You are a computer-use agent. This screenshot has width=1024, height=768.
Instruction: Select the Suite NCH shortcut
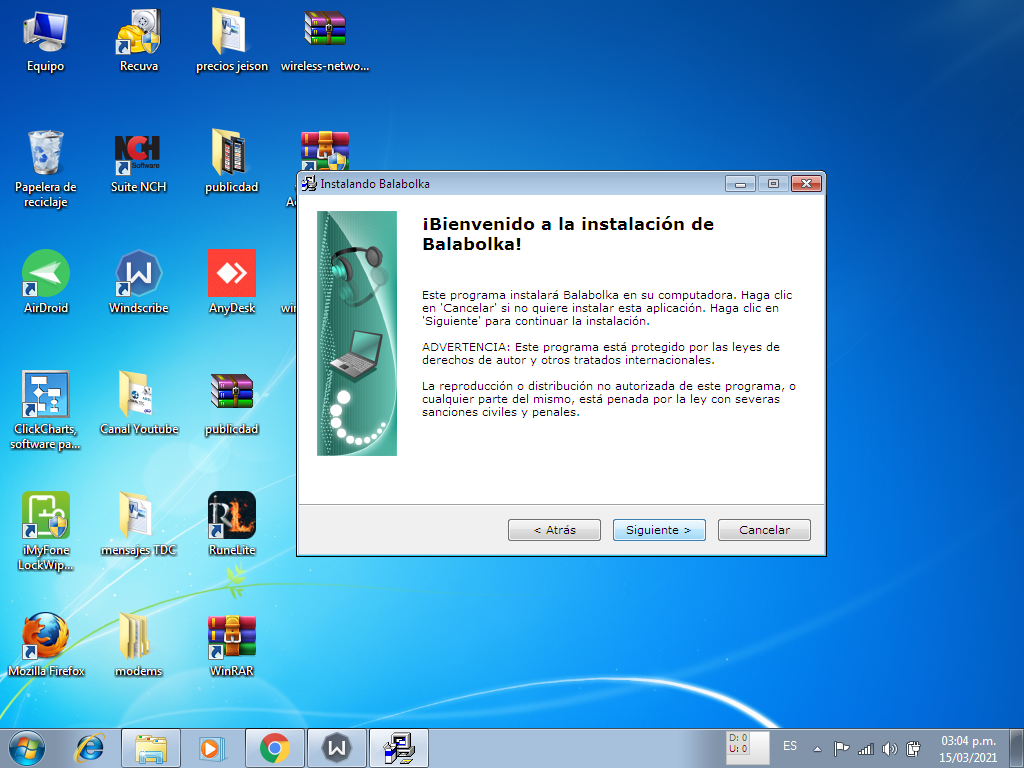coord(138,163)
